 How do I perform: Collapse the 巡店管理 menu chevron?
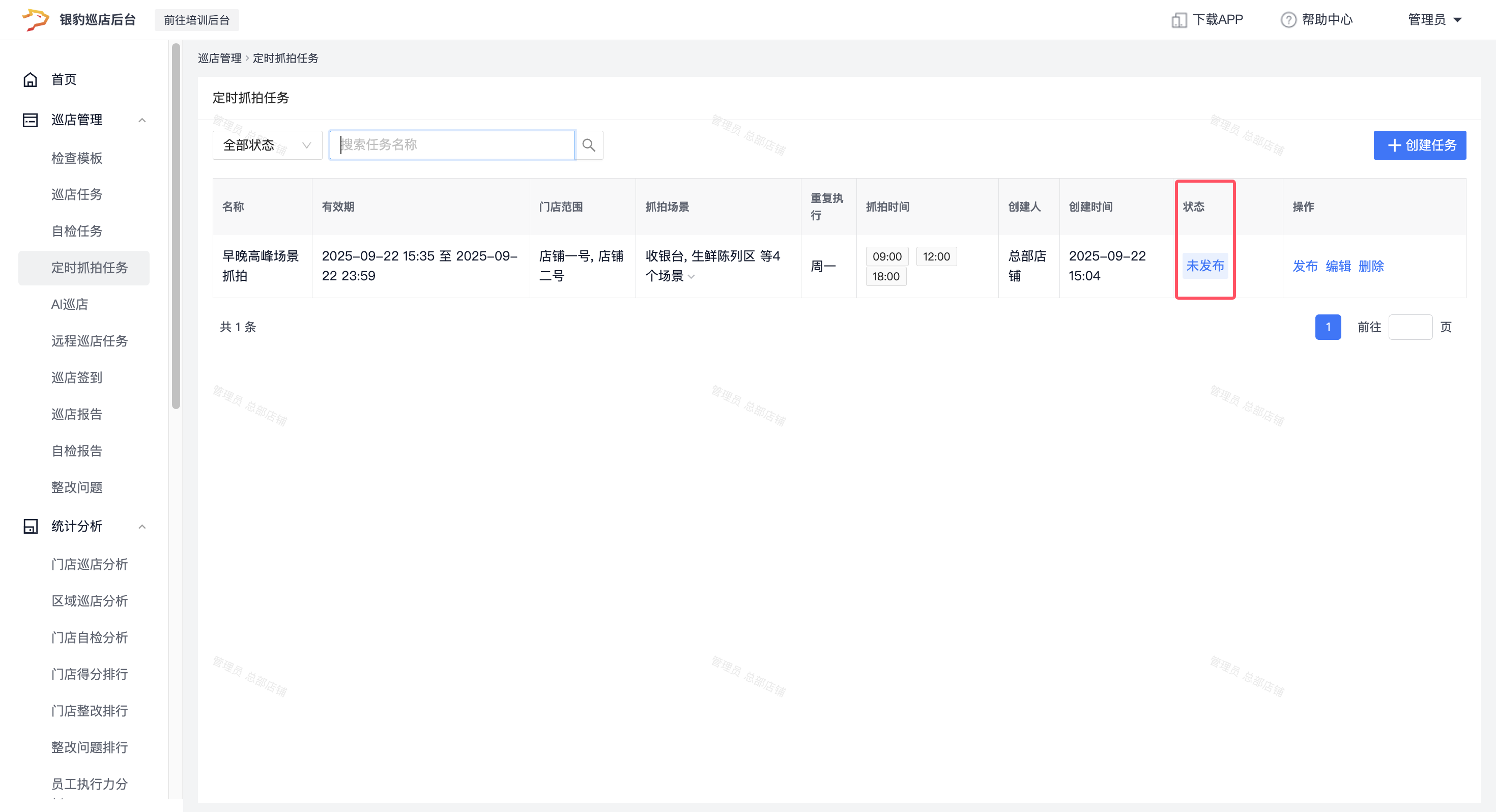pyautogui.click(x=141, y=120)
